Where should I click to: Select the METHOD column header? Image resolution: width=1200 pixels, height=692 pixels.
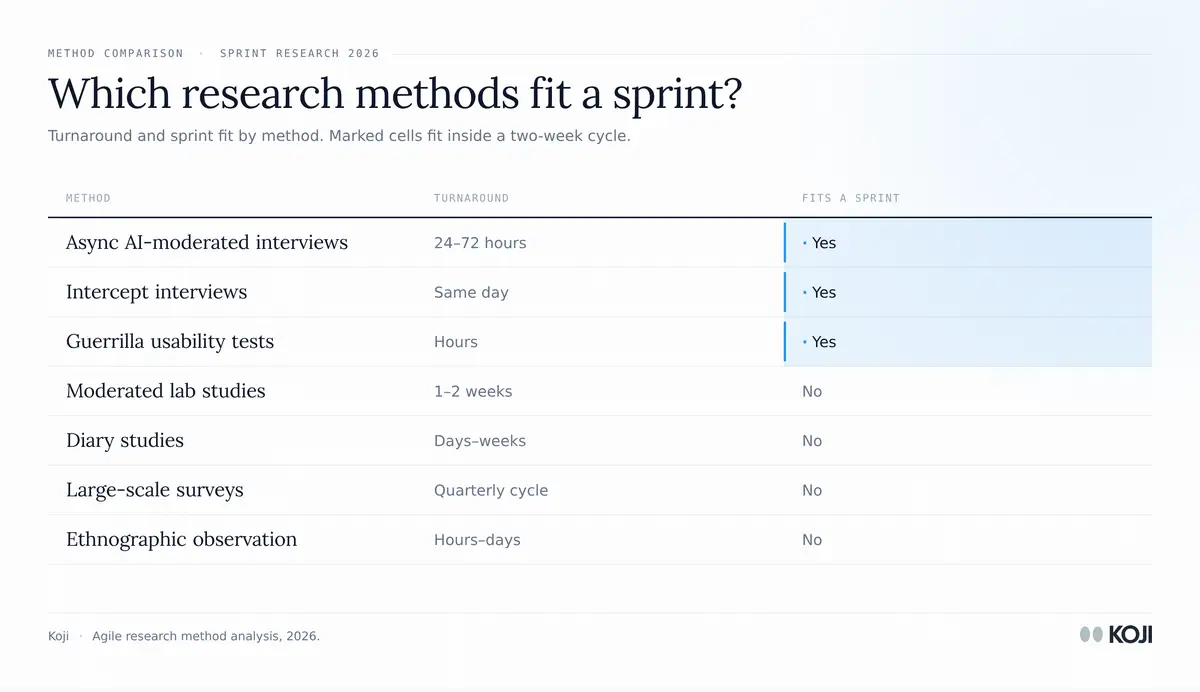pyautogui.click(x=88, y=198)
